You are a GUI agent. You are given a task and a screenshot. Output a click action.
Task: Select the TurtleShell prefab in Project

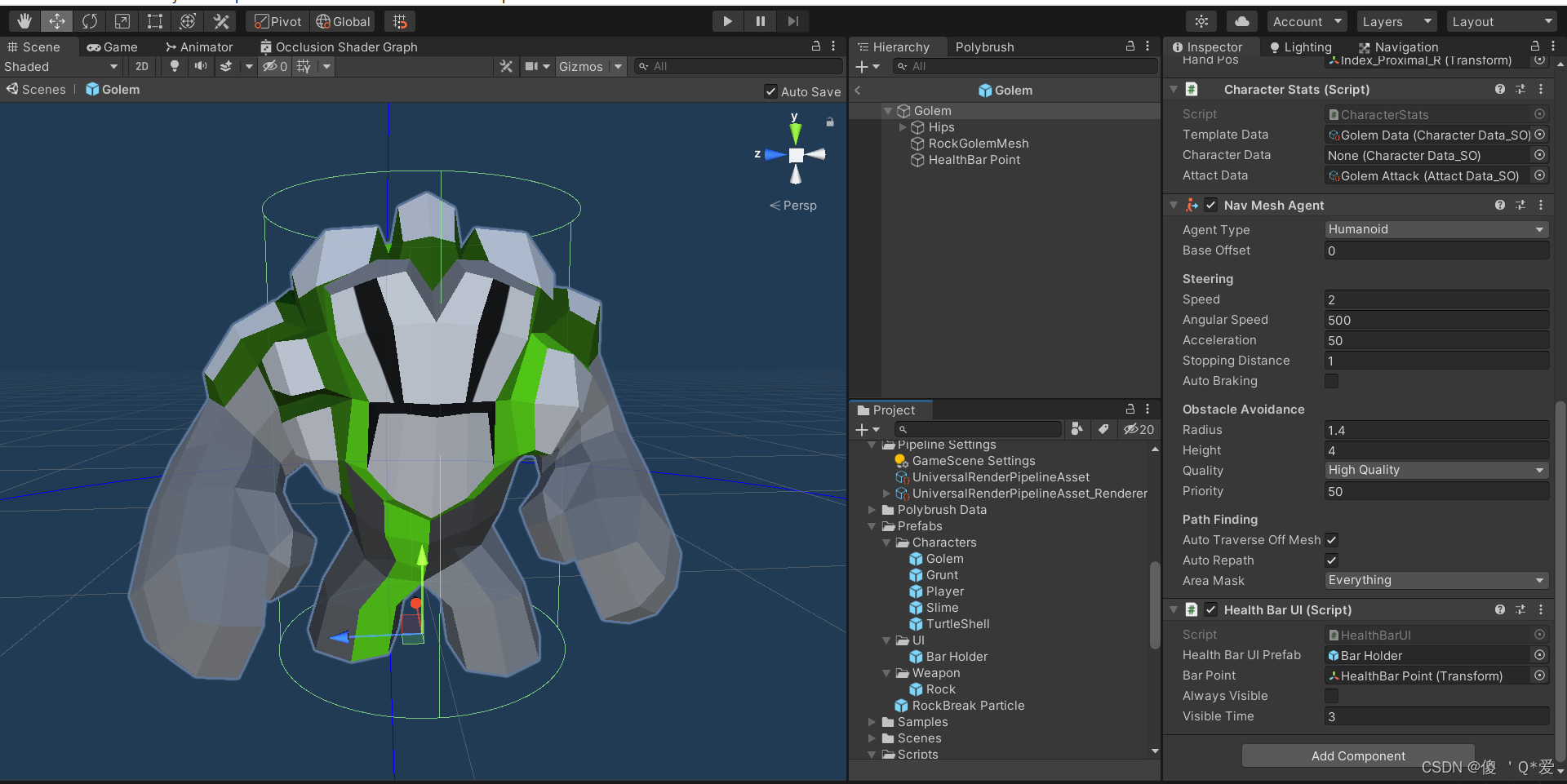tap(957, 624)
